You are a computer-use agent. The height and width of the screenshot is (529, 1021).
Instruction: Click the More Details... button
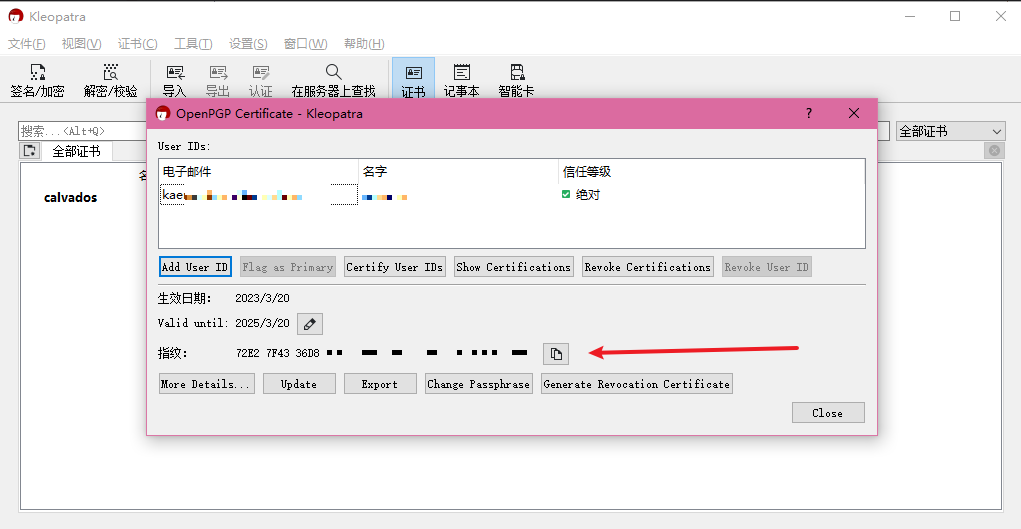pyautogui.click(x=206, y=384)
